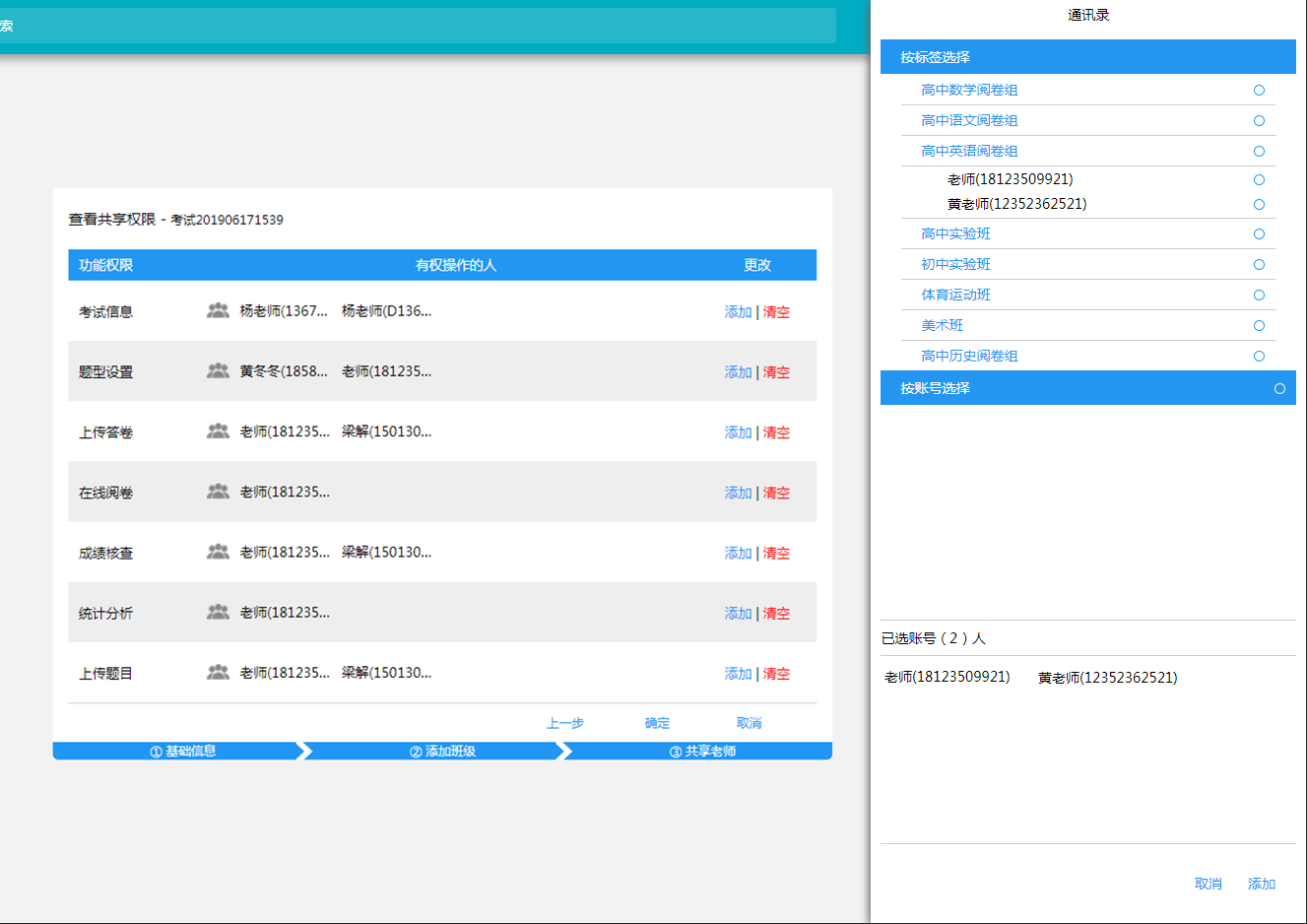Go to step 1 基础信息 tab

(x=182, y=751)
